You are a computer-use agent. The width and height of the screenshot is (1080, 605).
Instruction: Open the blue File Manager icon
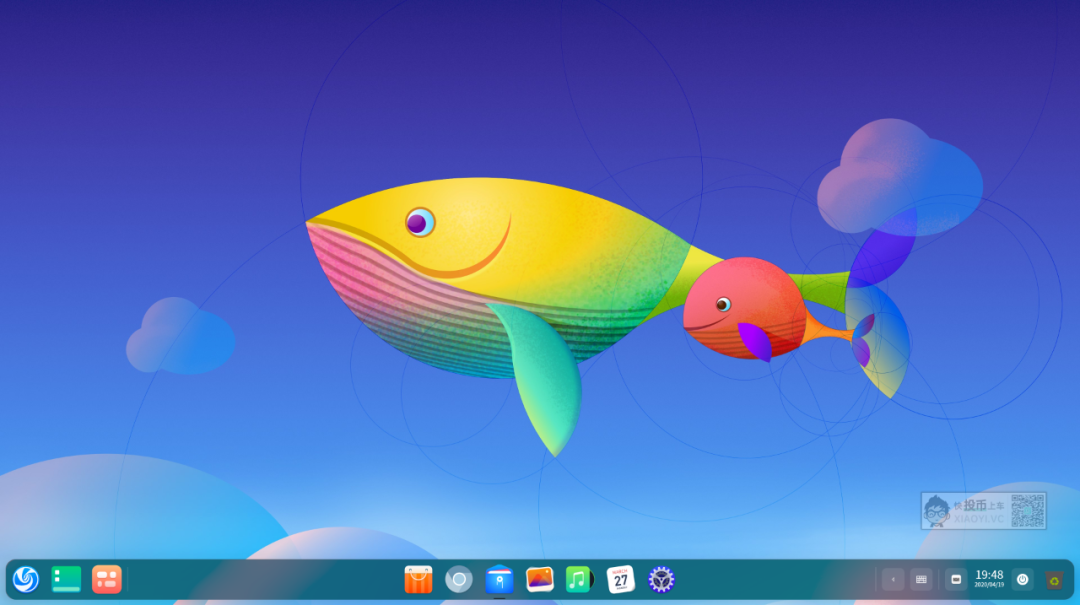click(x=499, y=579)
